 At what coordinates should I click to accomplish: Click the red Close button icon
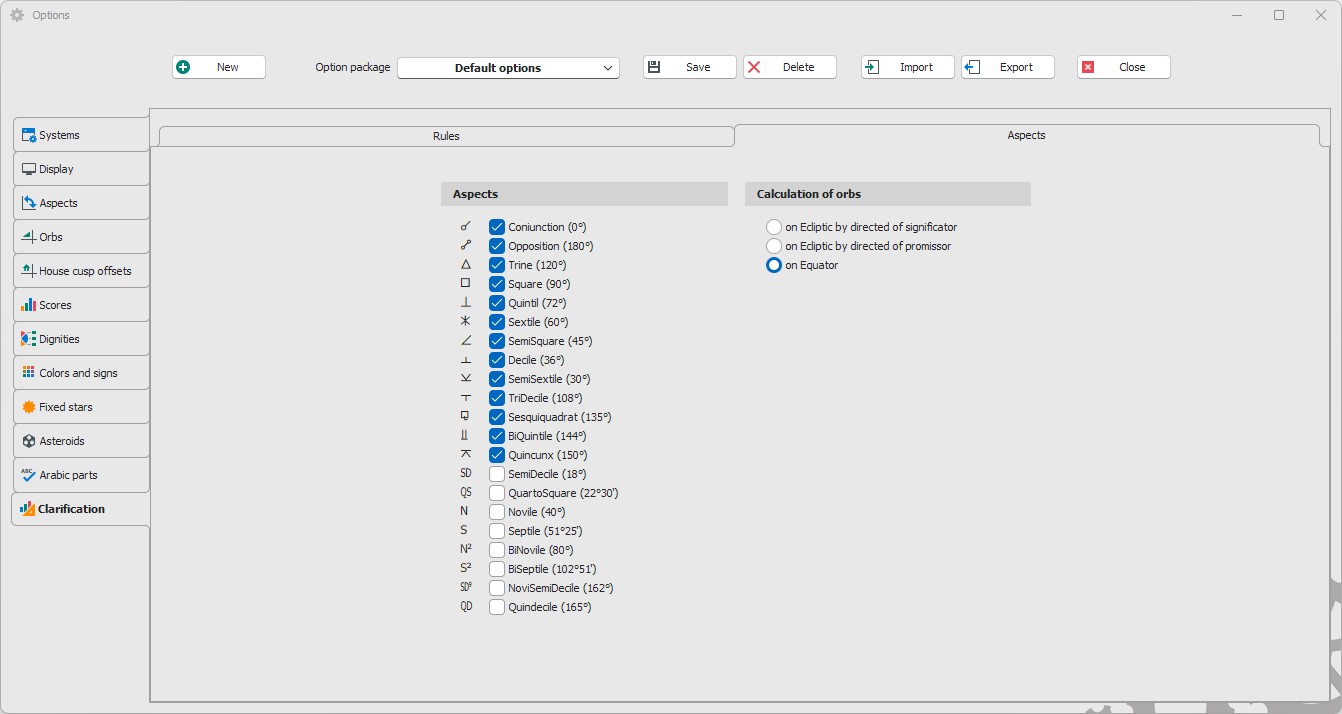[1088, 67]
